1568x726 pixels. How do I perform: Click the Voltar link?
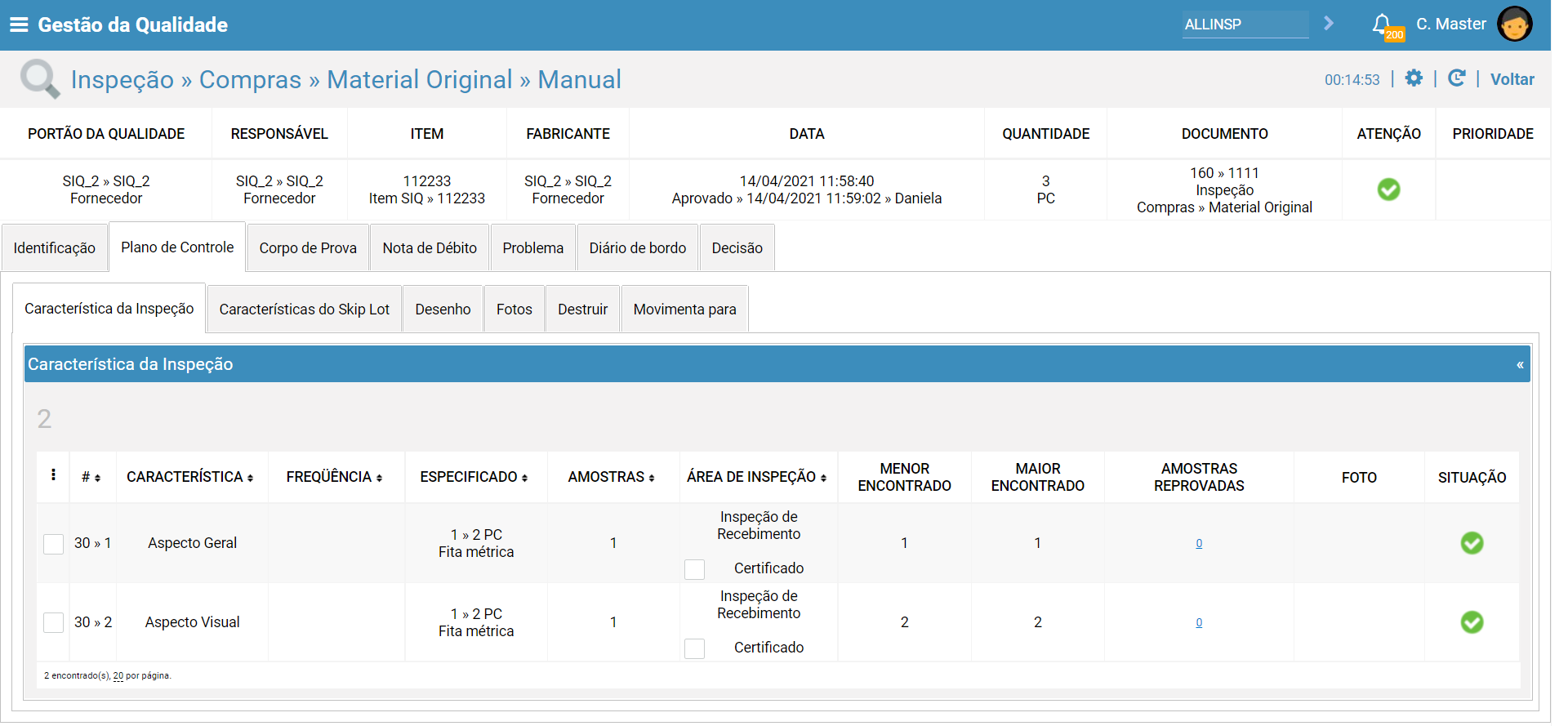point(1512,79)
